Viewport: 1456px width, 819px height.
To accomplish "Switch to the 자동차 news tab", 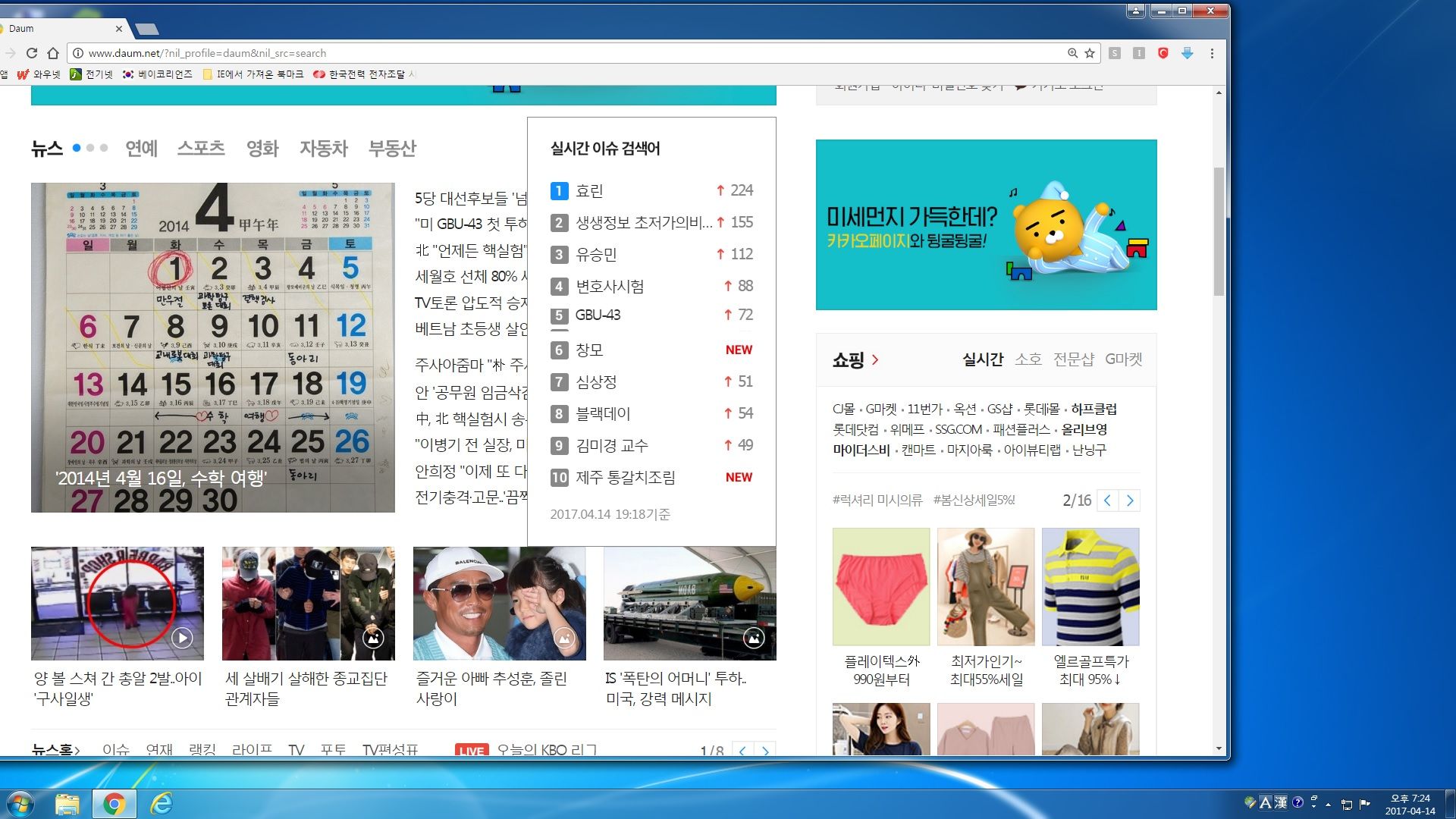I will coord(323,148).
